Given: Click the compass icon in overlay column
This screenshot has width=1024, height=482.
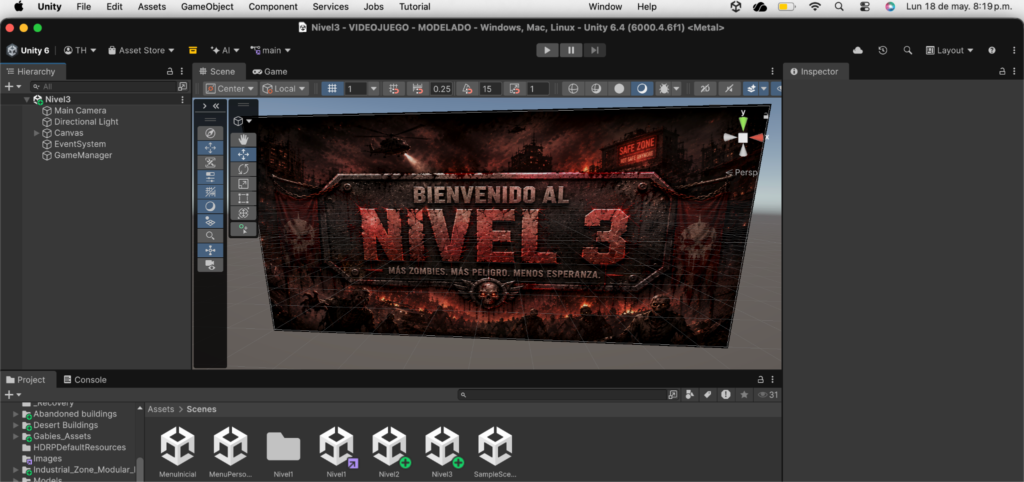Looking at the screenshot, I should [210, 133].
